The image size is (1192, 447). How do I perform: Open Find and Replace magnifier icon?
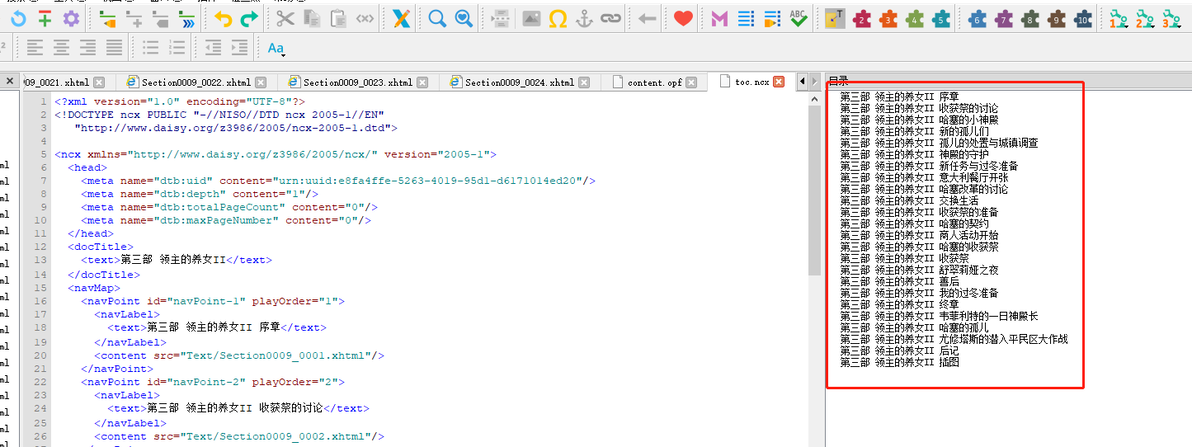(437, 20)
